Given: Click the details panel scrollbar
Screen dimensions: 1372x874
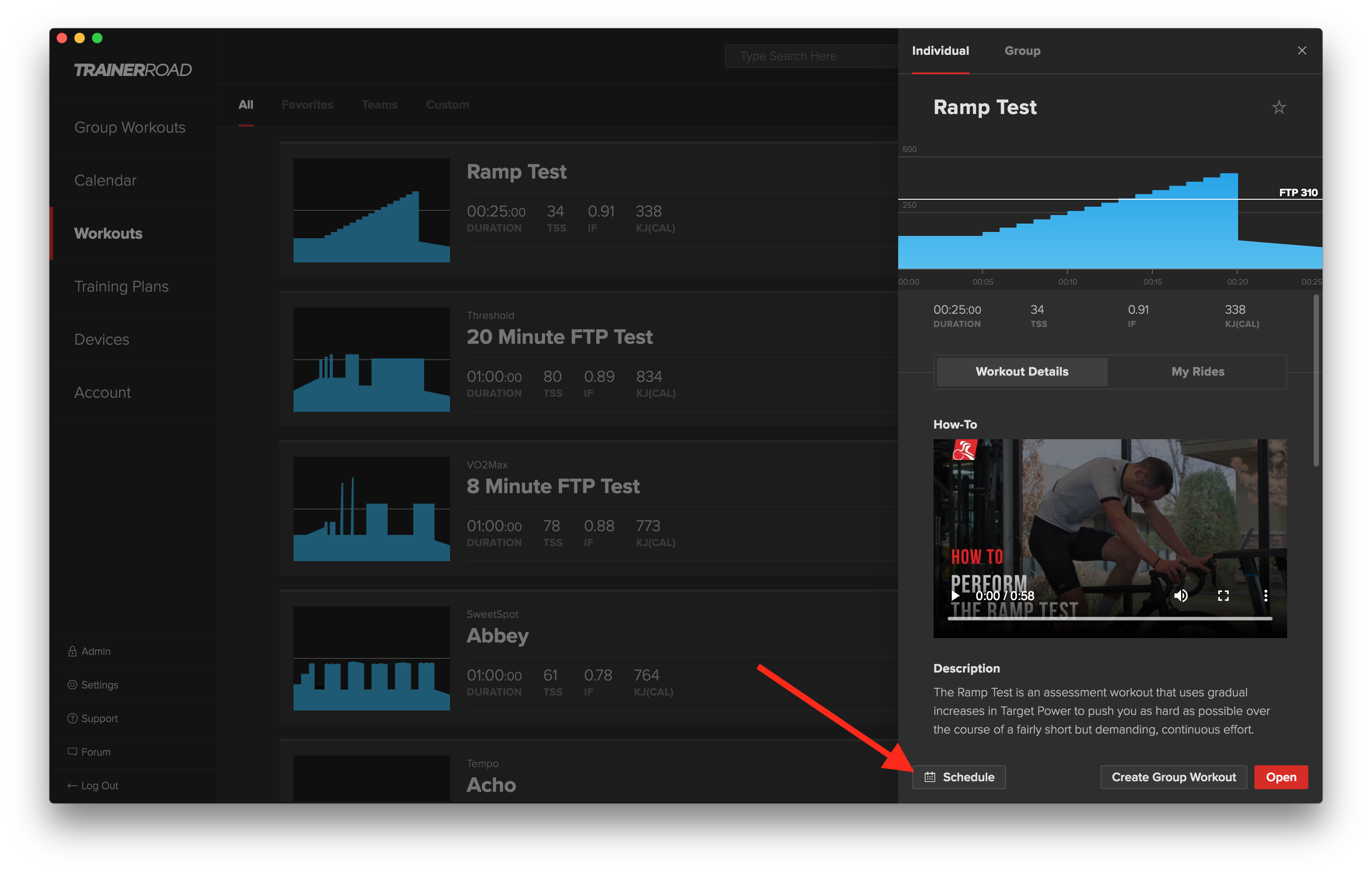Looking at the screenshot, I should pos(1316,380).
